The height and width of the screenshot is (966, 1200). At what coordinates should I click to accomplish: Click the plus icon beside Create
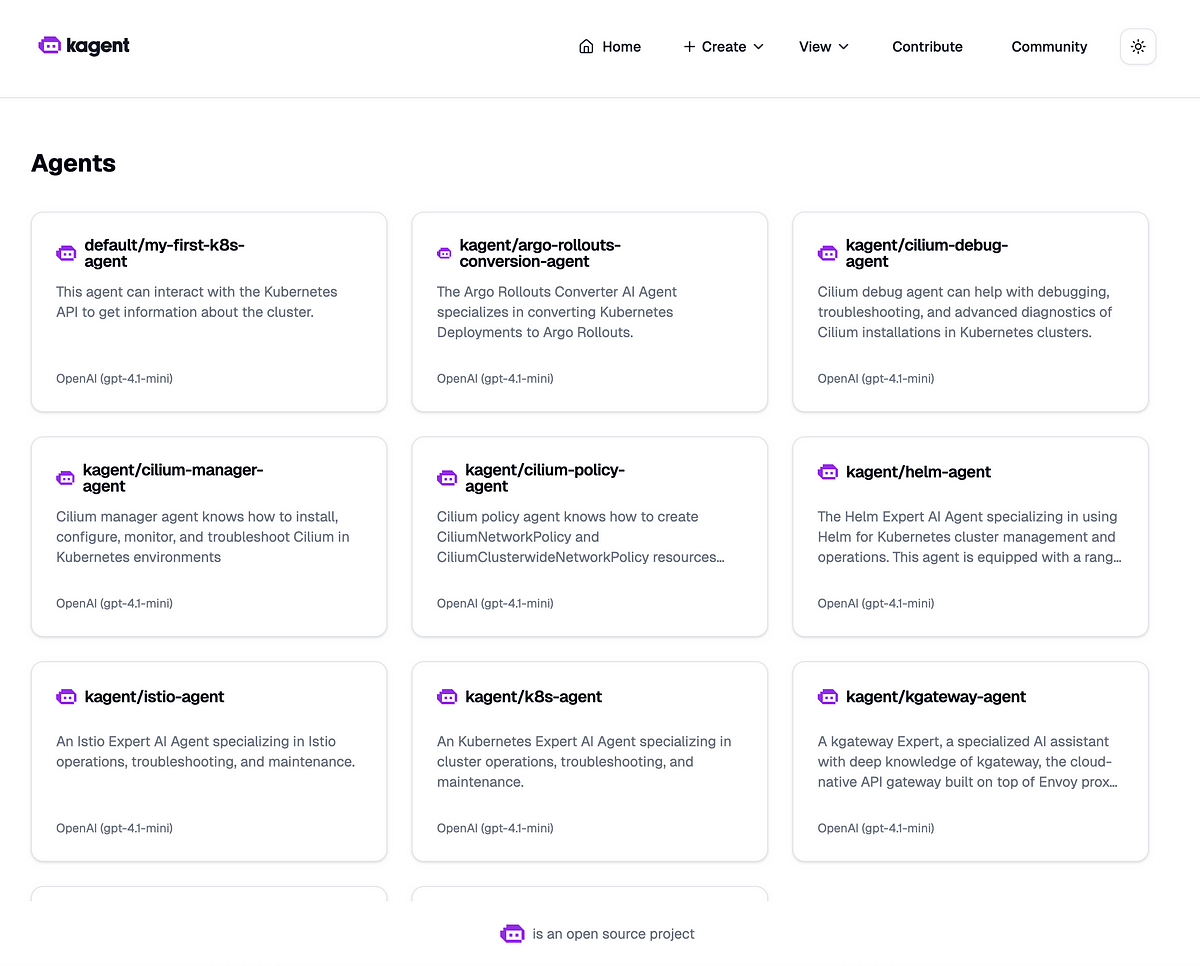pos(689,46)
